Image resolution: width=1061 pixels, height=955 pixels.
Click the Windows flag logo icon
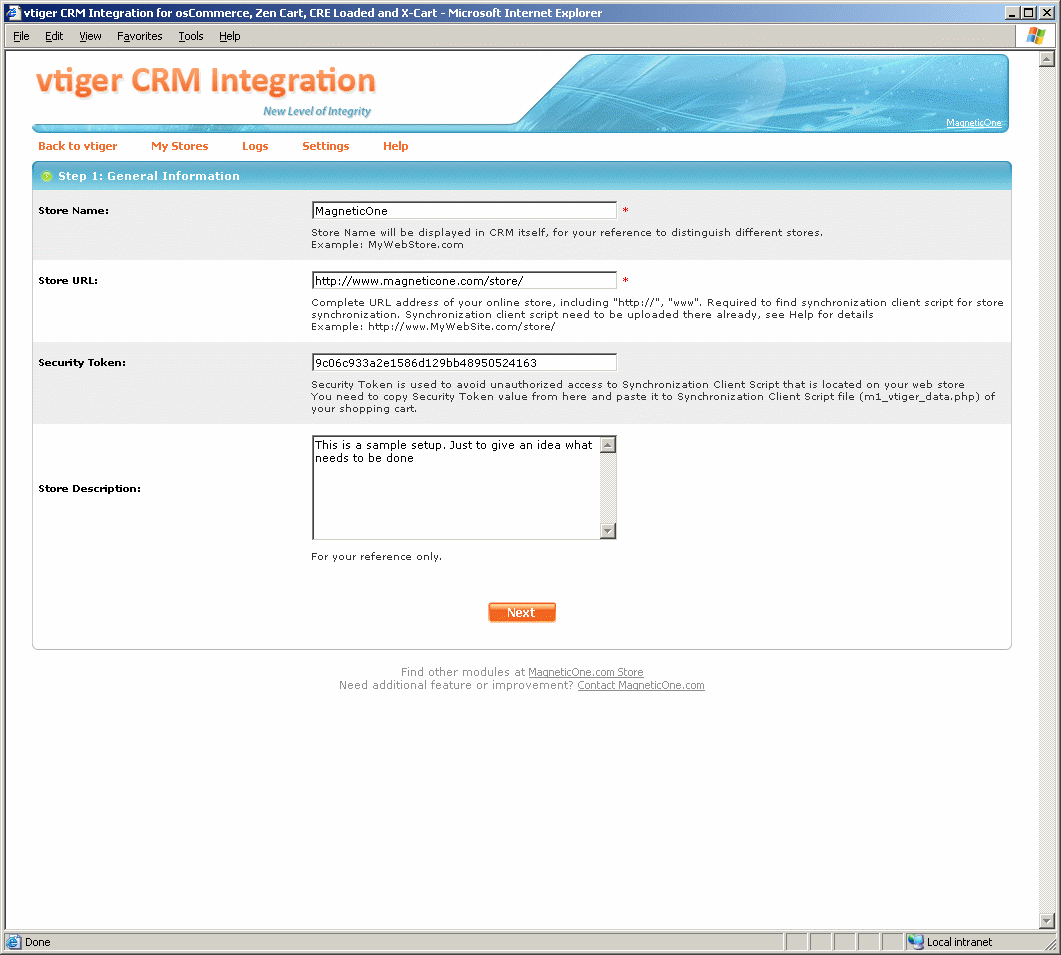(x=1035, y=36)
